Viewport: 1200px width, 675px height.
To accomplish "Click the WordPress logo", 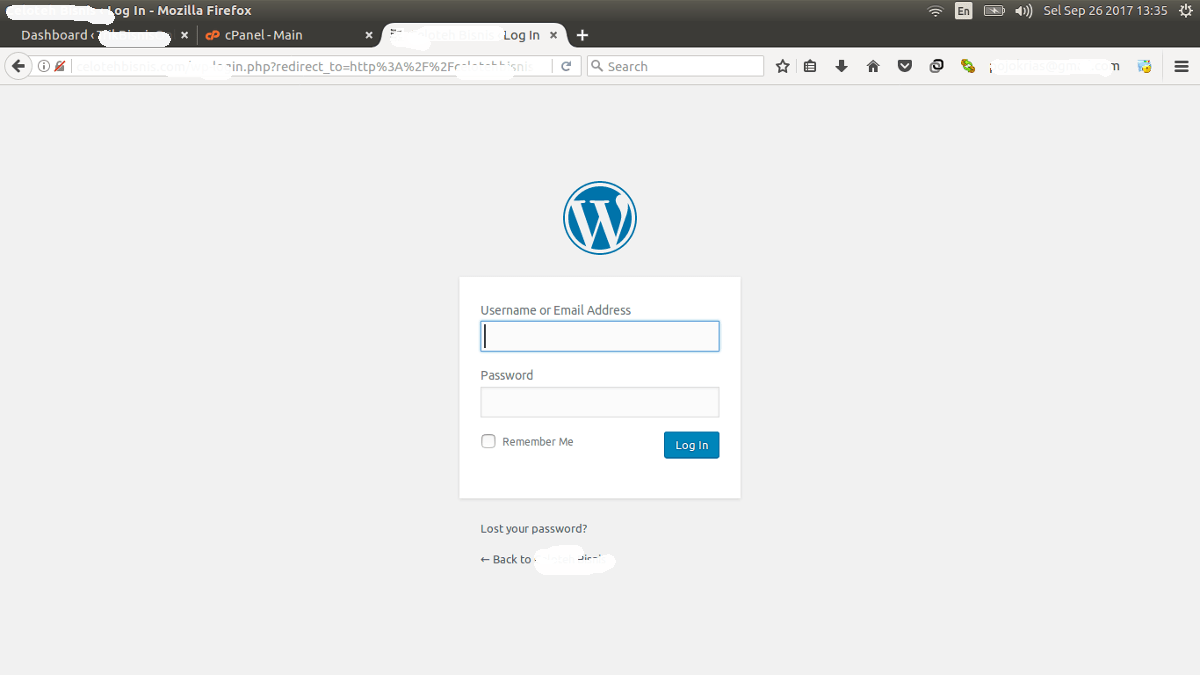I will [x=600, y=218].
